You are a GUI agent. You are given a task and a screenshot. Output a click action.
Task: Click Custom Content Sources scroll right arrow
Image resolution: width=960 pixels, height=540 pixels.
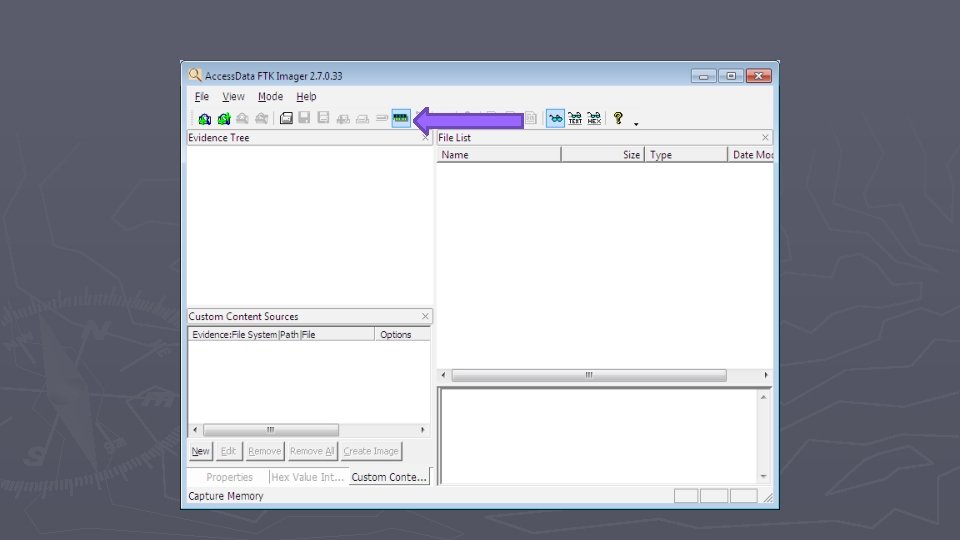pyautogui.click(x=423, y=430)
